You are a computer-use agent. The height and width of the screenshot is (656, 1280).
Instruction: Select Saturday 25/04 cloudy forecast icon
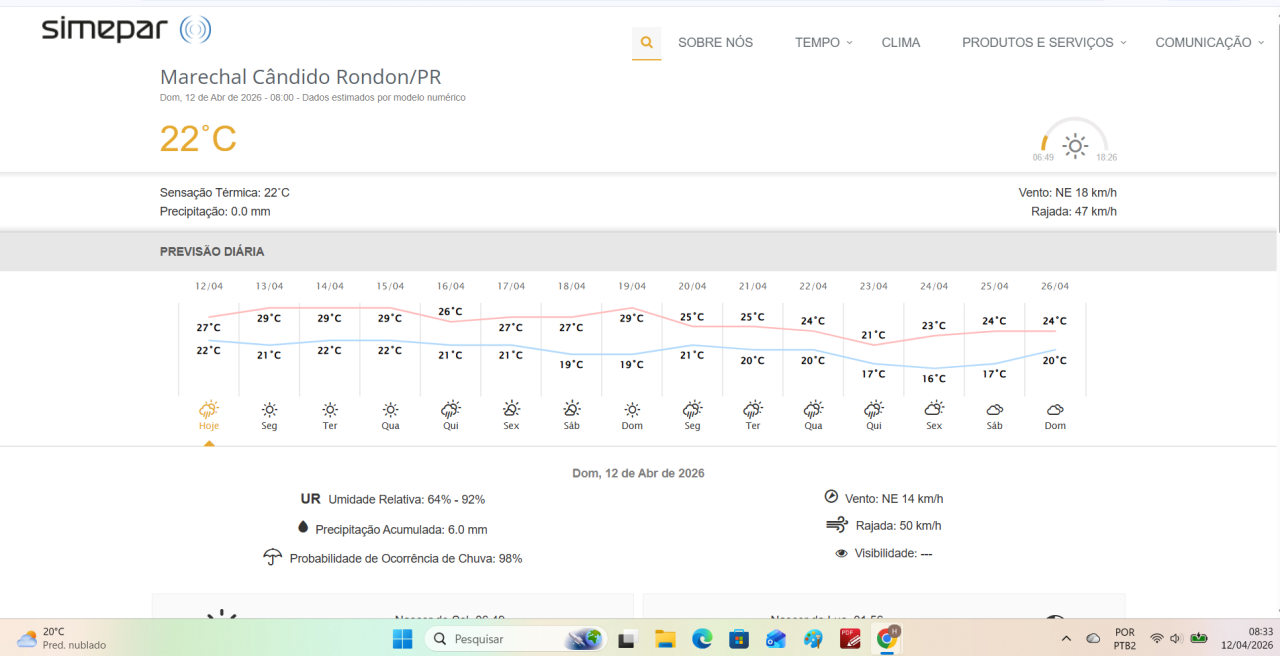click(x=994, y=409)
